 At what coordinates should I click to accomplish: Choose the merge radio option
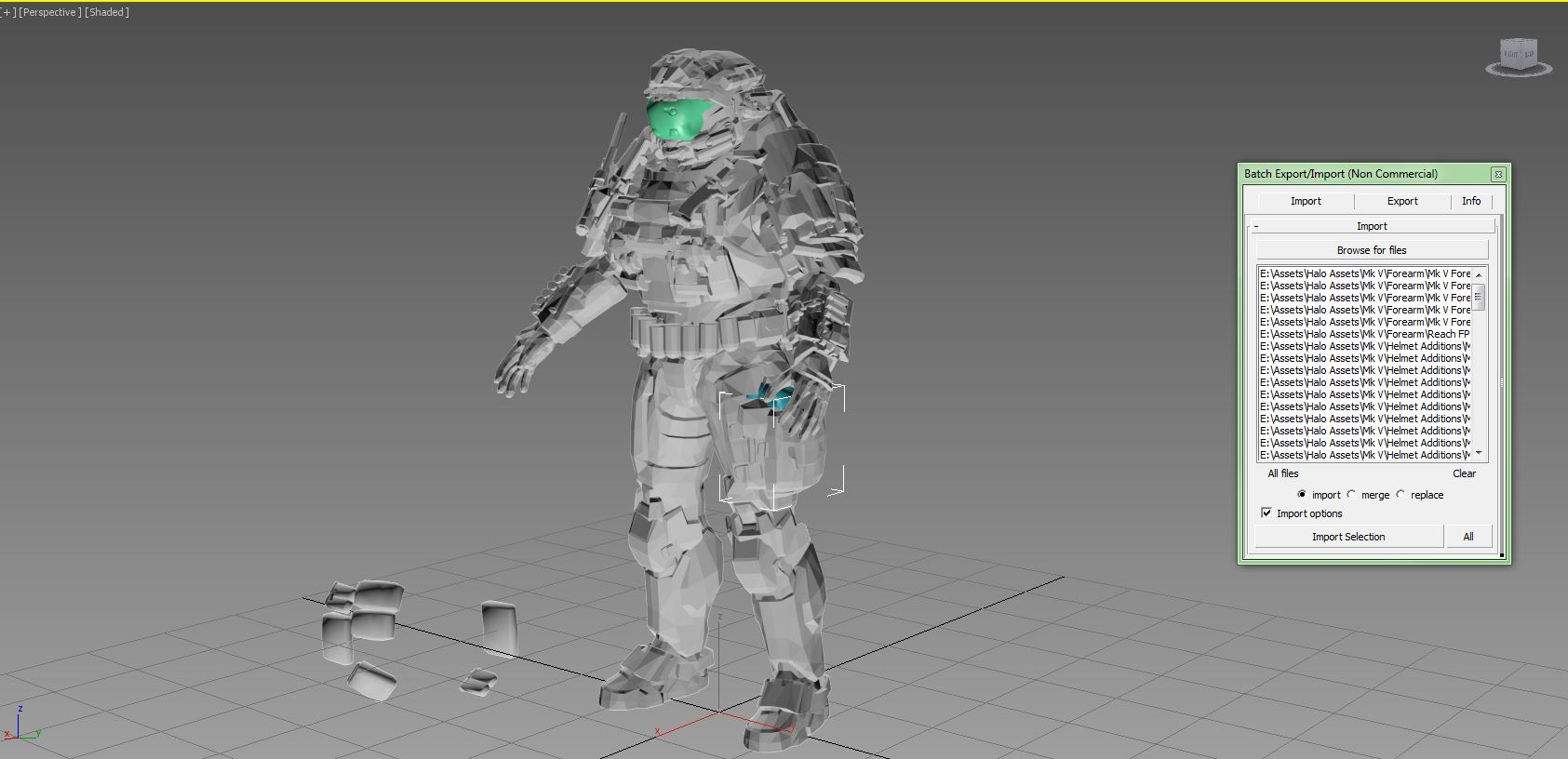click(1351, 495)
